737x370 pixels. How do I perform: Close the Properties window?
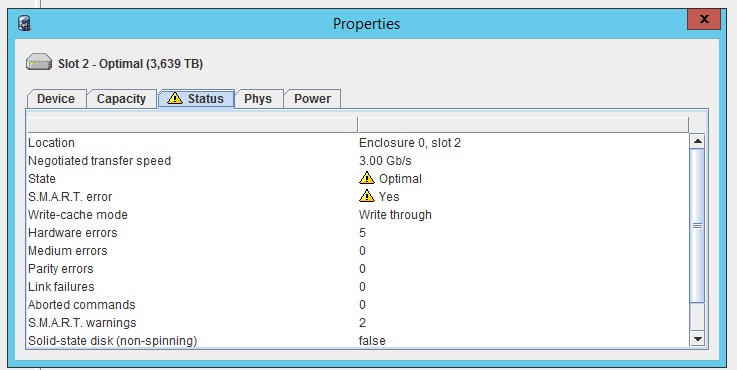(704, 20)
